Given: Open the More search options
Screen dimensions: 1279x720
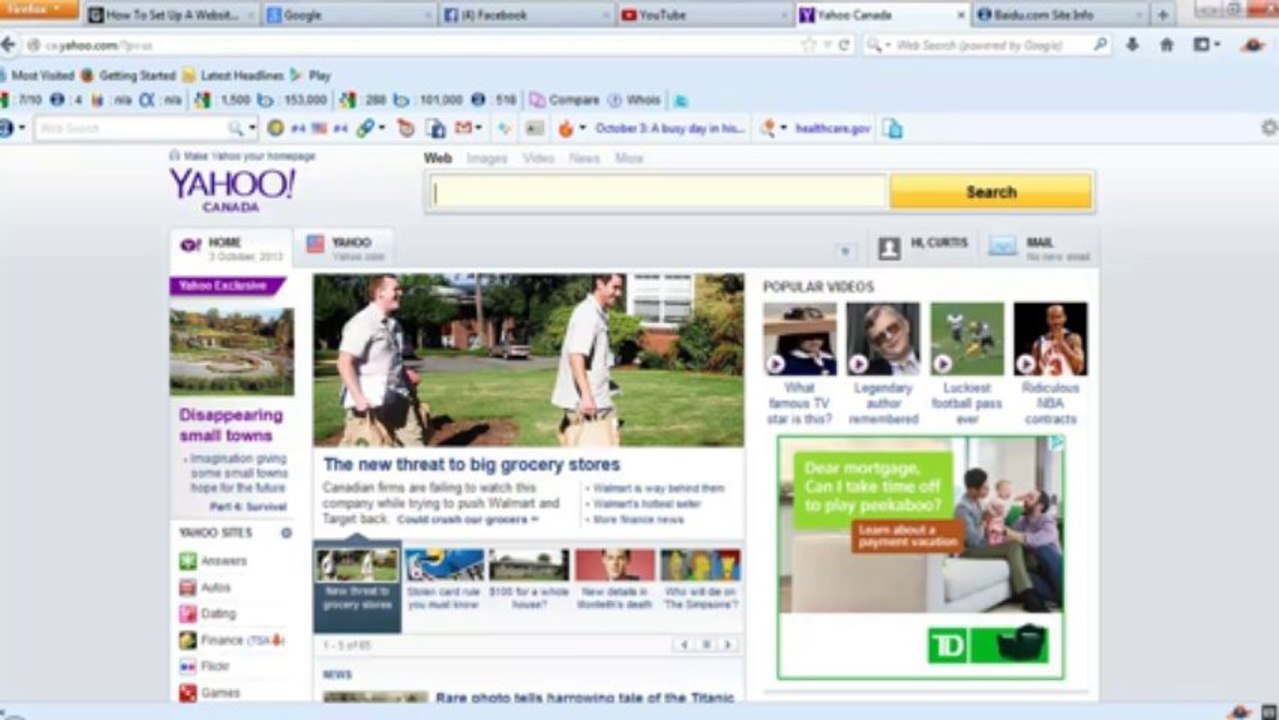Looking at the screenshot, I should tap(629, 158).
